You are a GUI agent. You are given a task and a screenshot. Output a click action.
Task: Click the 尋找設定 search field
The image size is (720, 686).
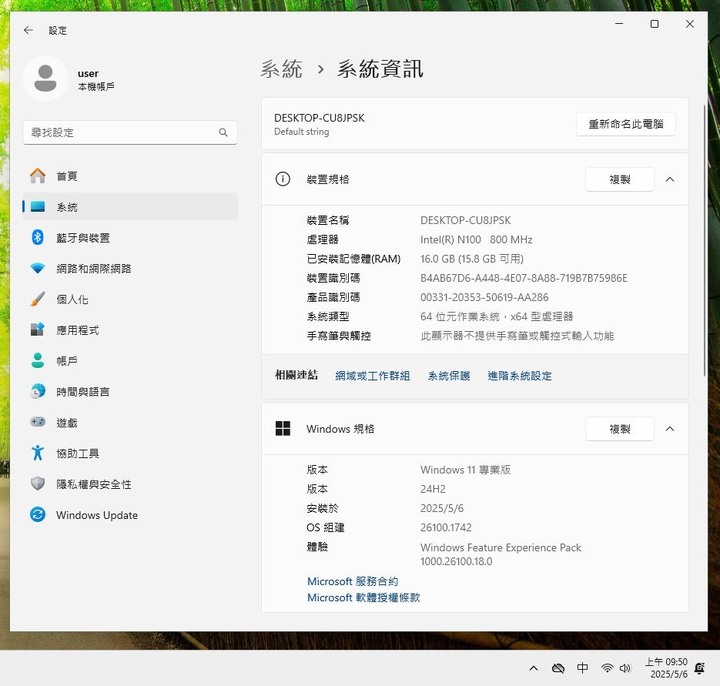click(x=130, y=133)
